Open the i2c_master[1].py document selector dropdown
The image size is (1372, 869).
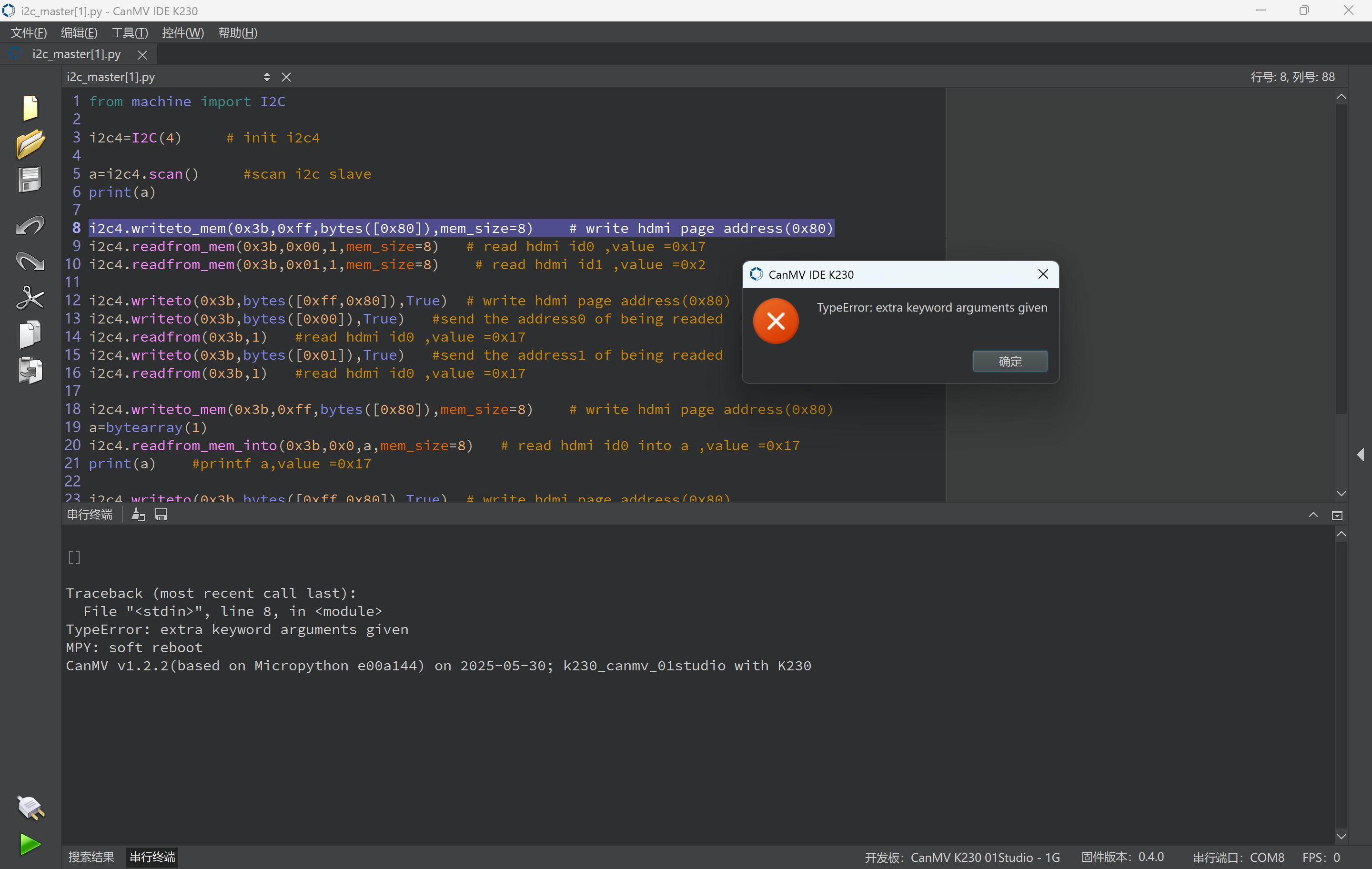[x=267, y=77]
